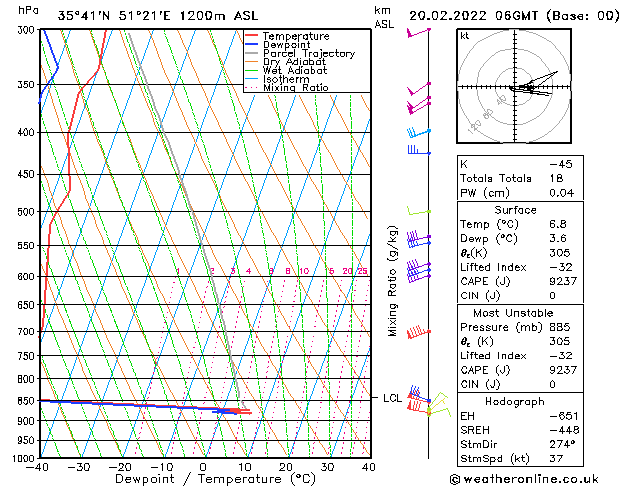The height and width of the screenshot is (486, 629).
Task: Click the 'Mixing Ratio (g/kg)' vertical axis title
Action: 392,281
